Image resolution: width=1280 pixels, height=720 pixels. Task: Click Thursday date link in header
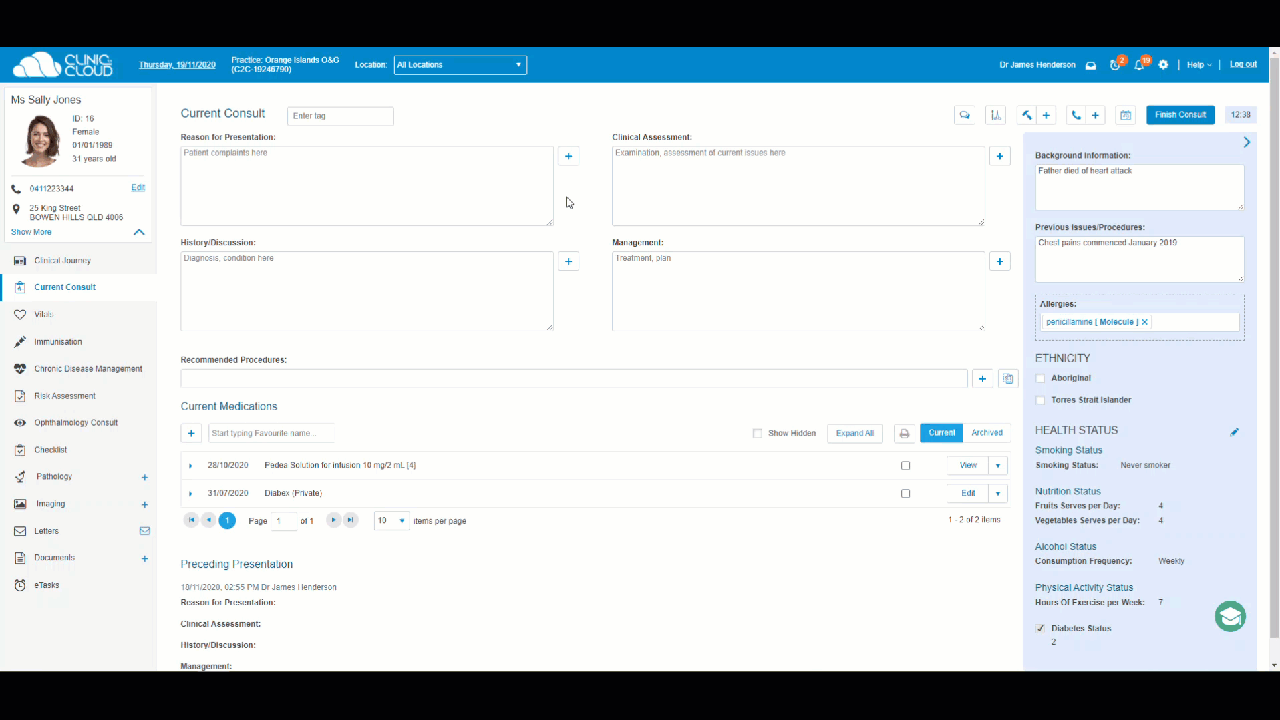177,65
